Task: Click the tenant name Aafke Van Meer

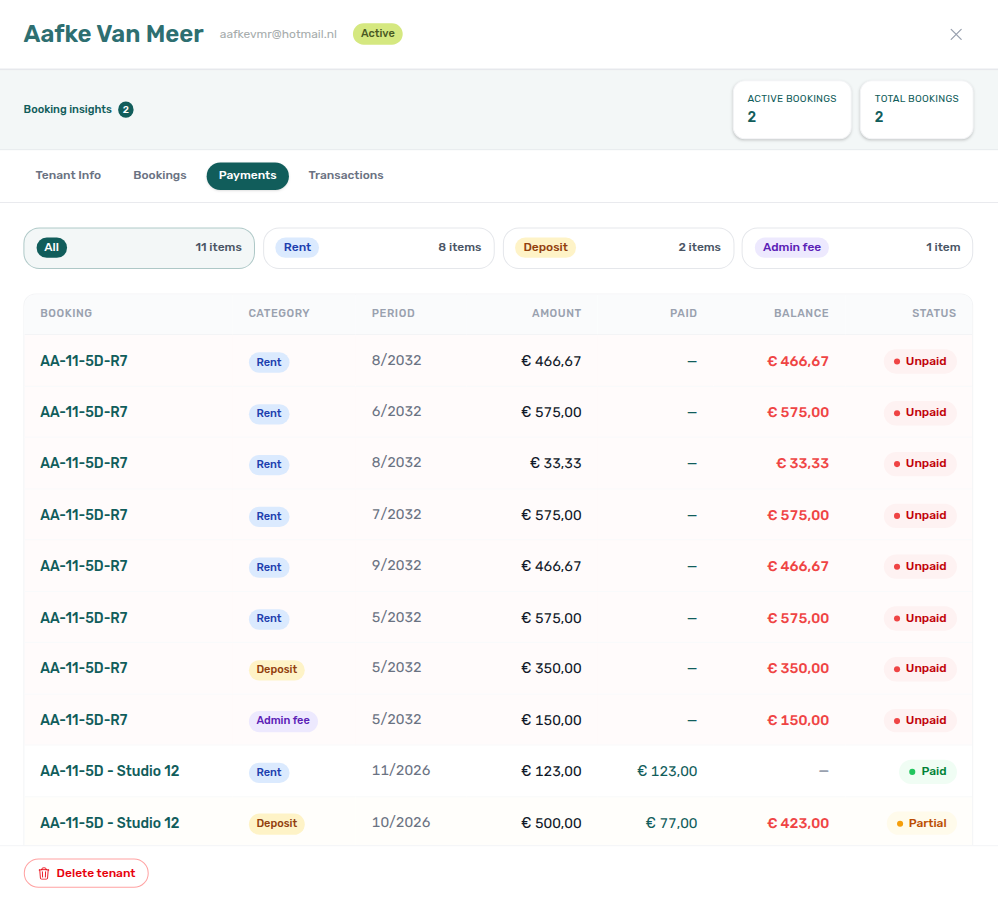Action: point(114,34)
